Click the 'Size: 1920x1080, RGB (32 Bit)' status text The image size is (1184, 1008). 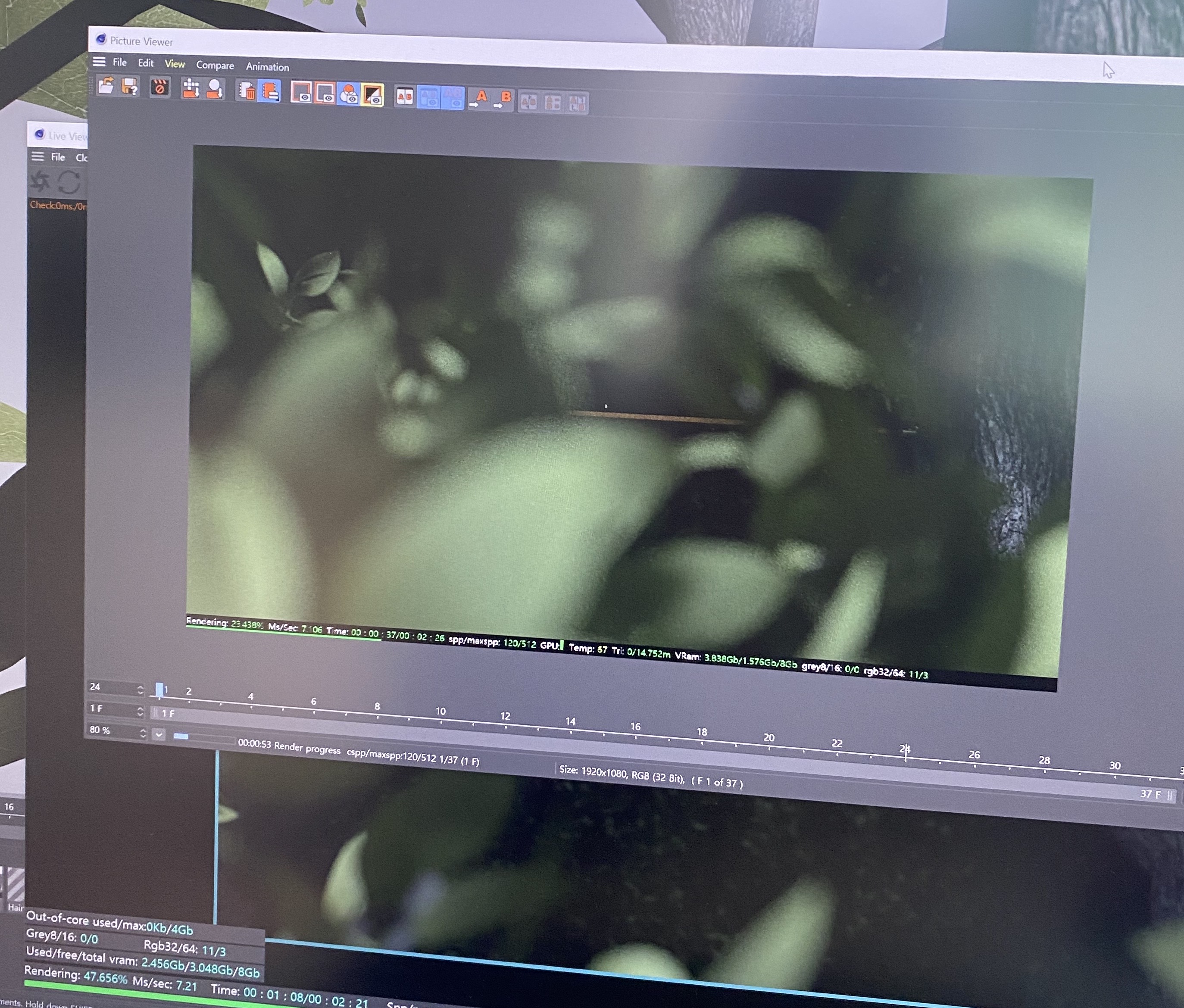coord(622,774)
